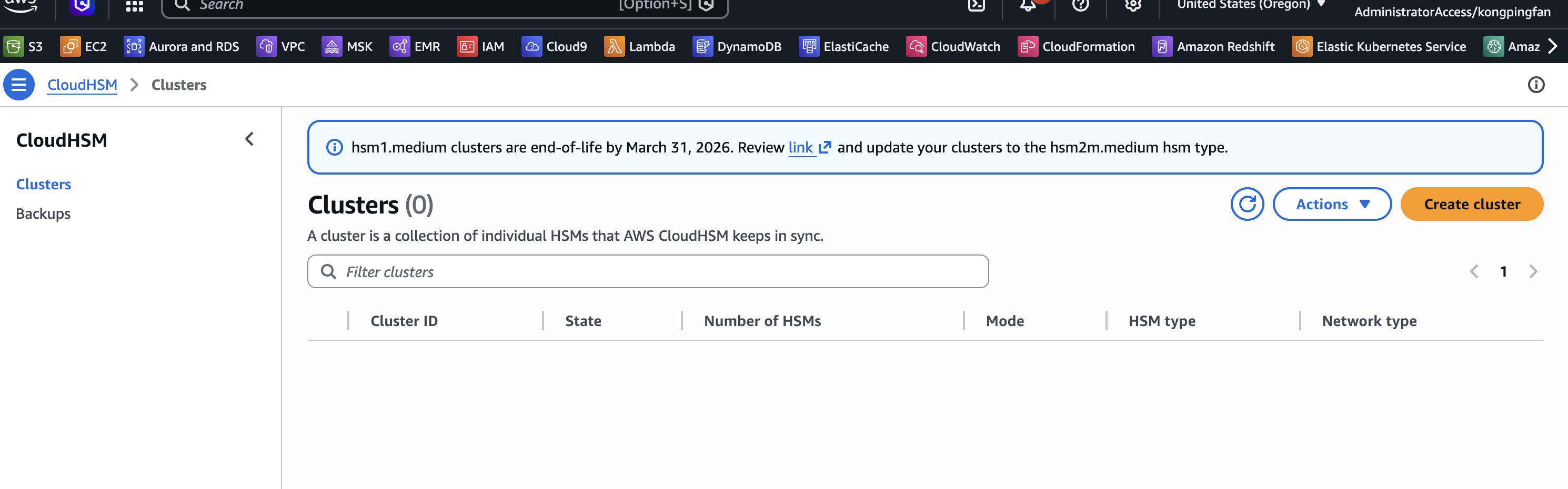The width and height of the screenshot is (1568, 489).
Task: Expand the Actions dropdown
Action: click(x=1331, y=204)
